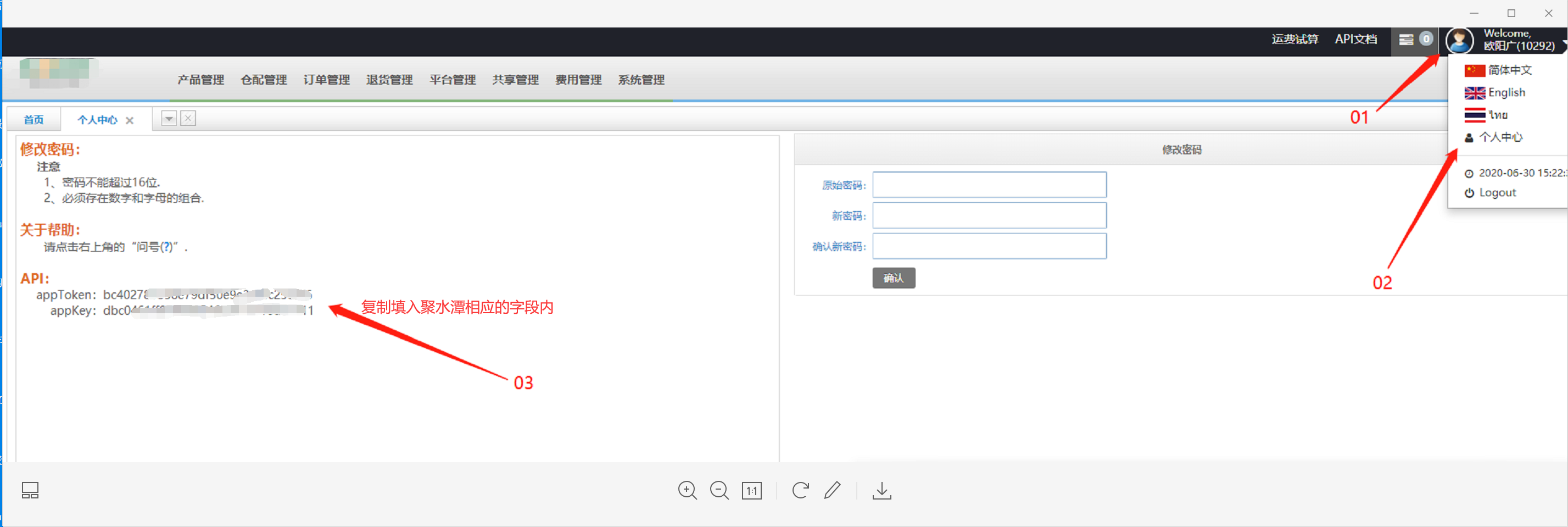Open the 产品管理 menu
The height and width of the screenshot is (527, 1568).
tap(201, 80)
